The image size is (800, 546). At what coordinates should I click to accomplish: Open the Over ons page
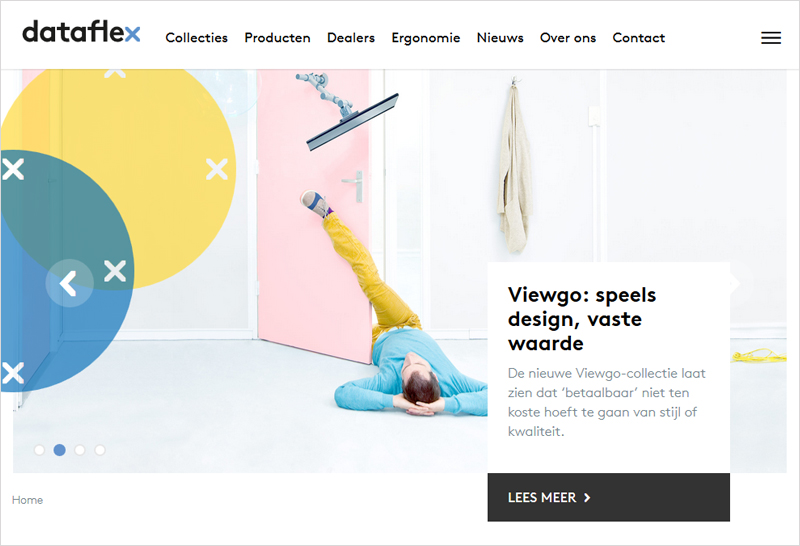568,38
